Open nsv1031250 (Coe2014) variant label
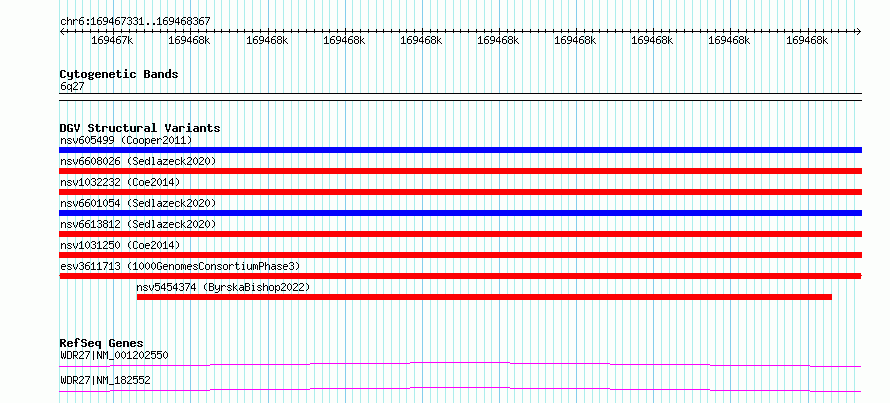The image size is (890, 403). click(x=120, y=245)
